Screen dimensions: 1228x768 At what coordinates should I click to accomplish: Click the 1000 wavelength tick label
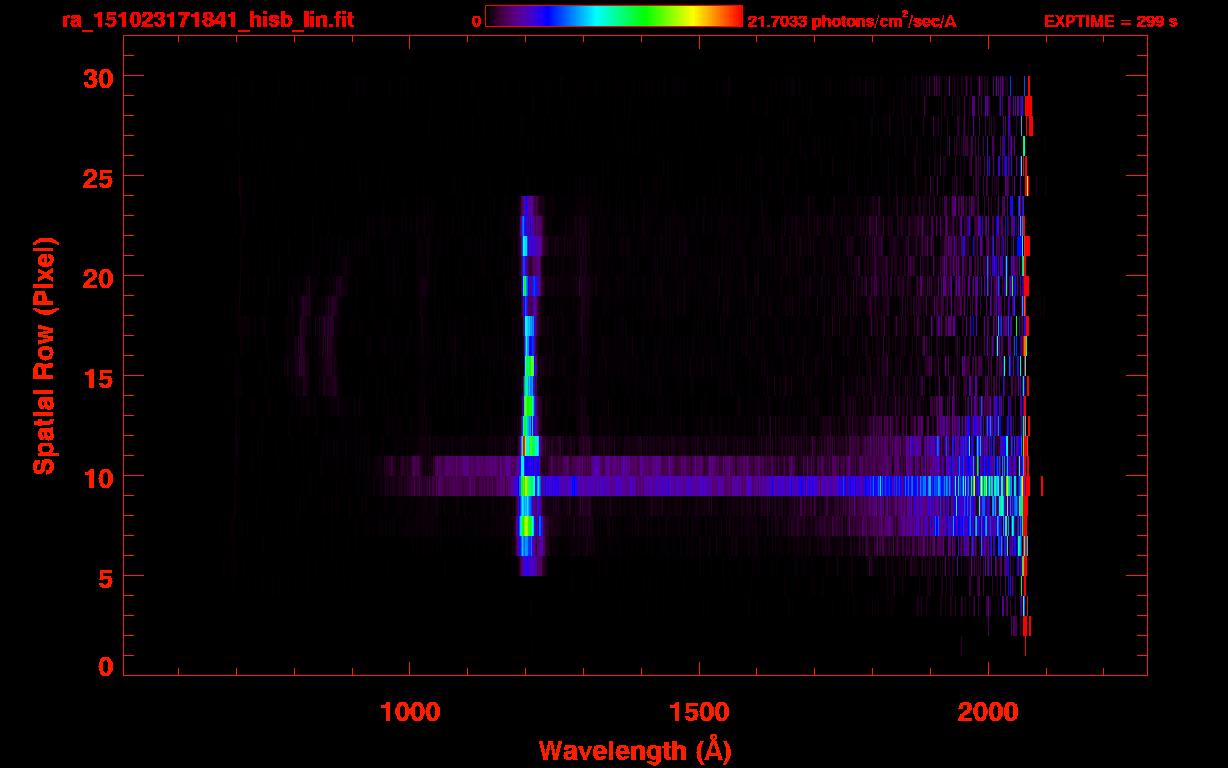[410, 712]
